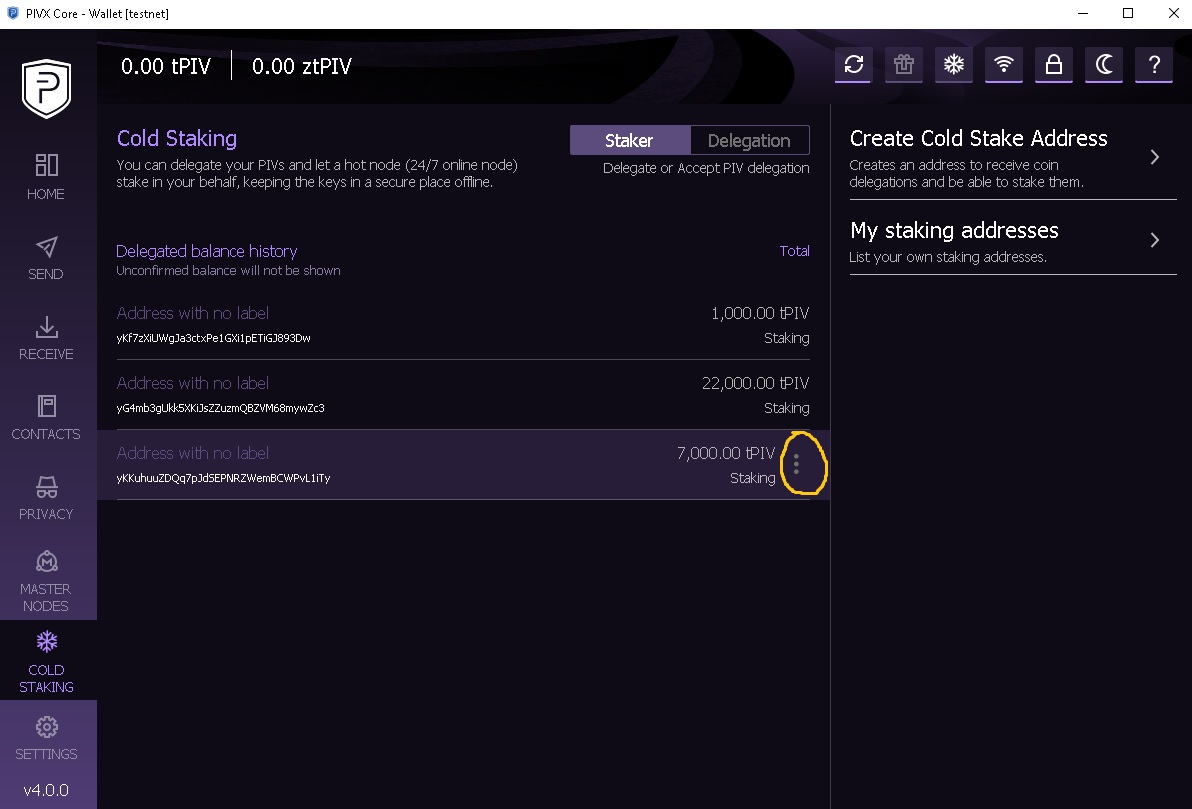Select the snowflake icon in the top bar
This screenshot has width=1192, height=809.
coord(953,64)
